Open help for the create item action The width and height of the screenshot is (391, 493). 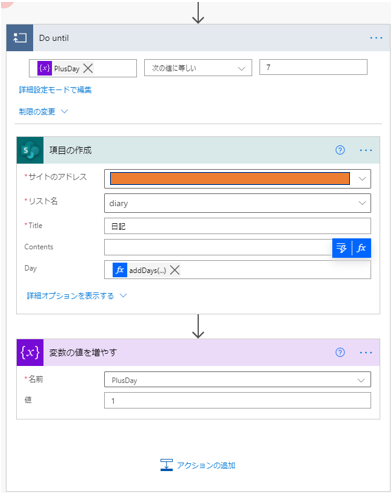coord(340,150)
